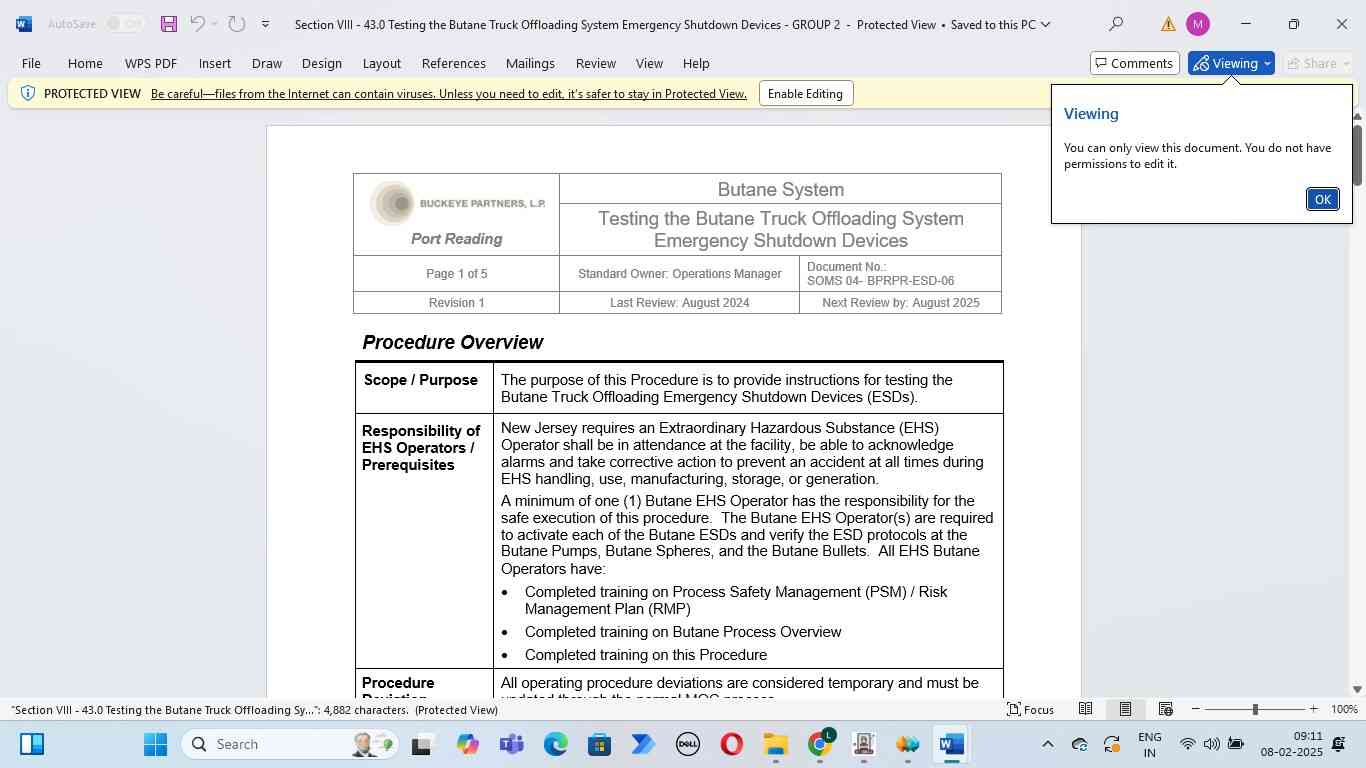Click the yellow warning triangle icon
Image resolution: width=1366 pixels, height=768 pixels.
tap(1168, 24)
